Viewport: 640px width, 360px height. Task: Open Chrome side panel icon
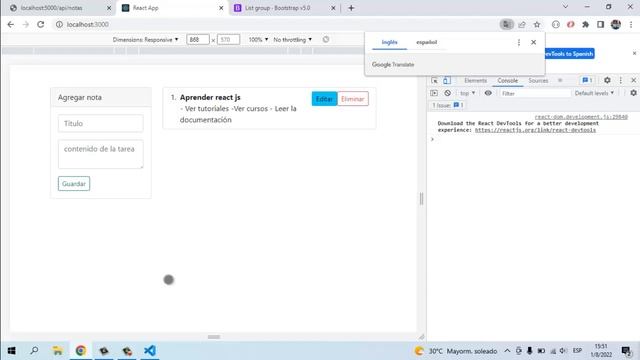600,24
